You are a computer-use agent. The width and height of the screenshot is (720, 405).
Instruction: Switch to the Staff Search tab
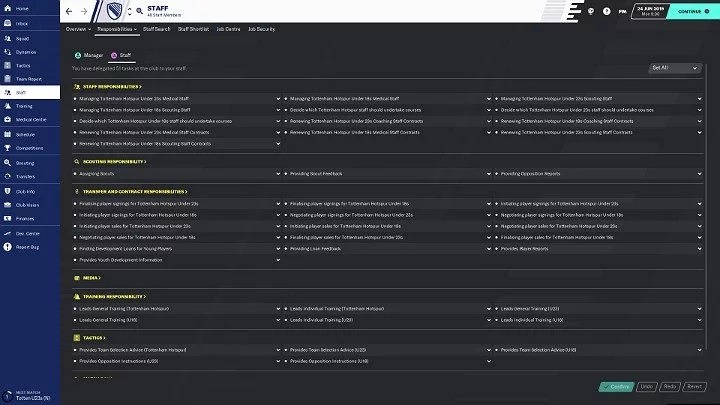[158, 30]
